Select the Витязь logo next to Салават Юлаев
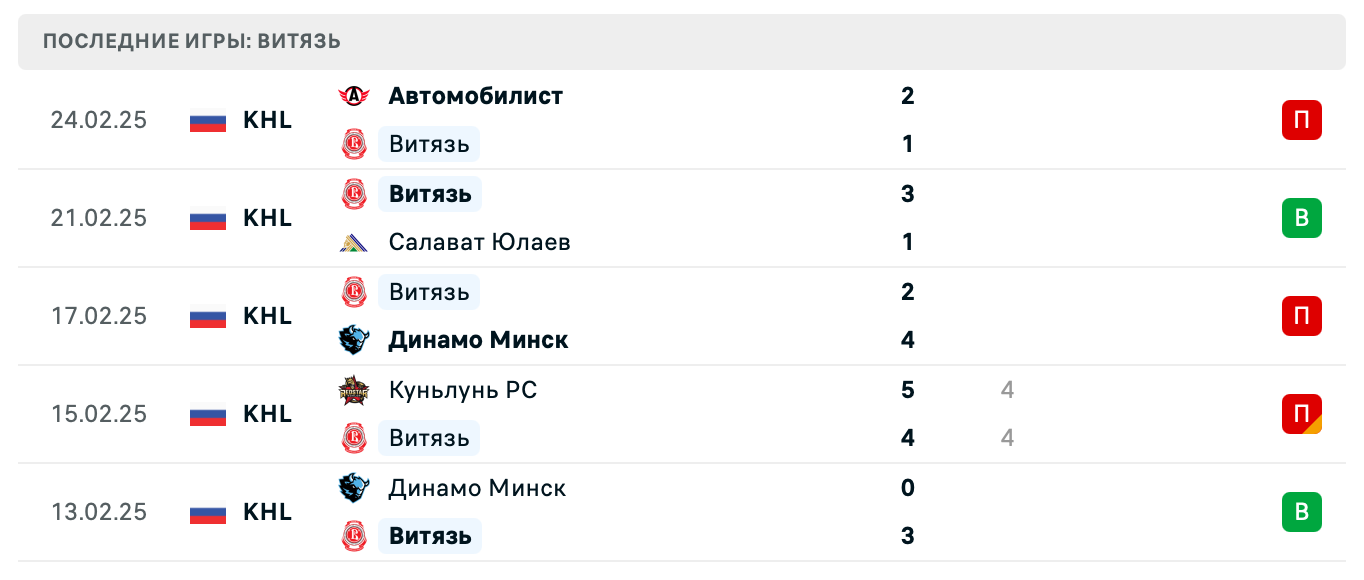 point(354,194)
